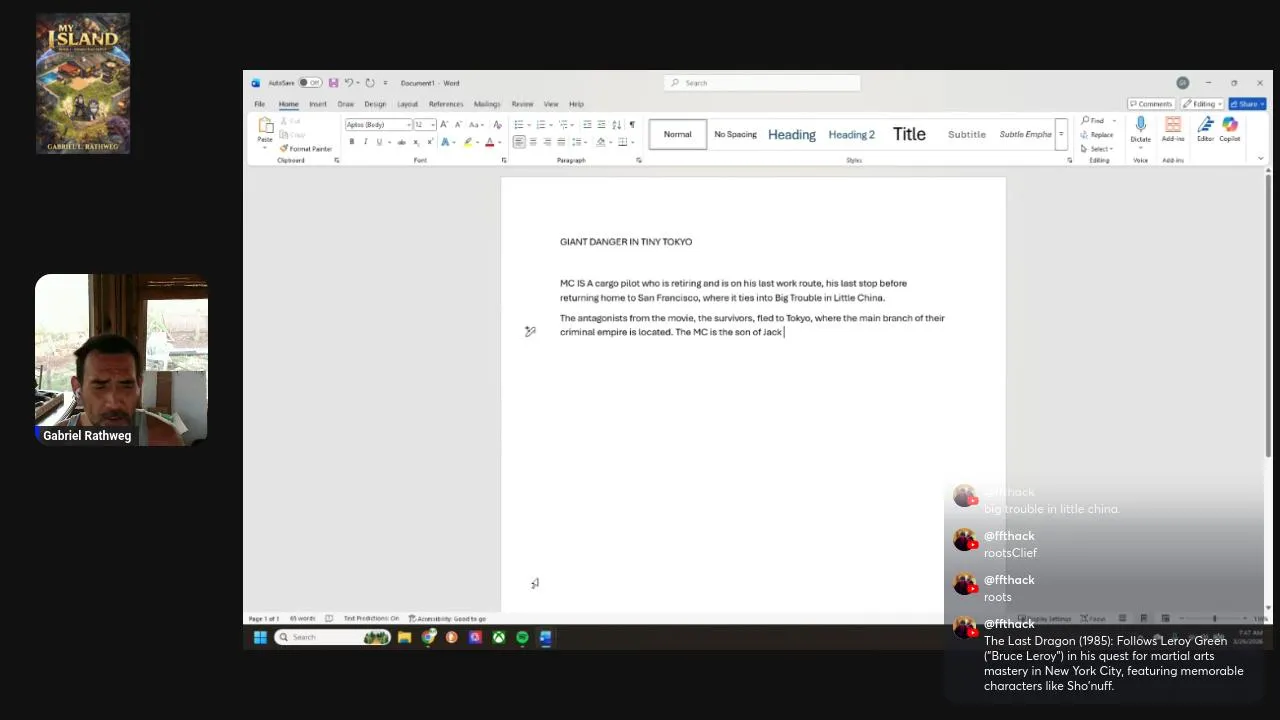Toggle the AutoSave switch
The width and height of the screenshot is (1280, 720).
click(x=310, y=83)
